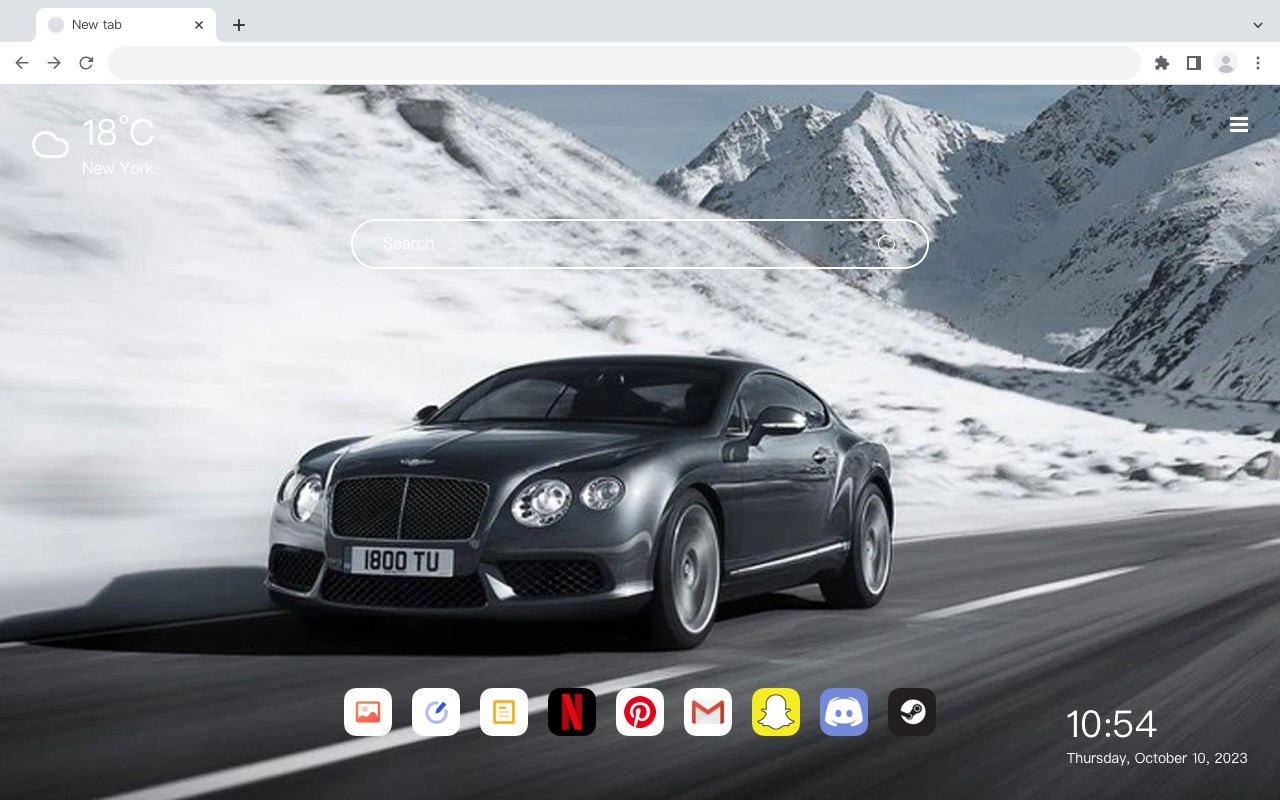Image resolution: width=1280 pixels, height=800 pixels.
Task: Select the New tab tab
Action: [126, 25]
